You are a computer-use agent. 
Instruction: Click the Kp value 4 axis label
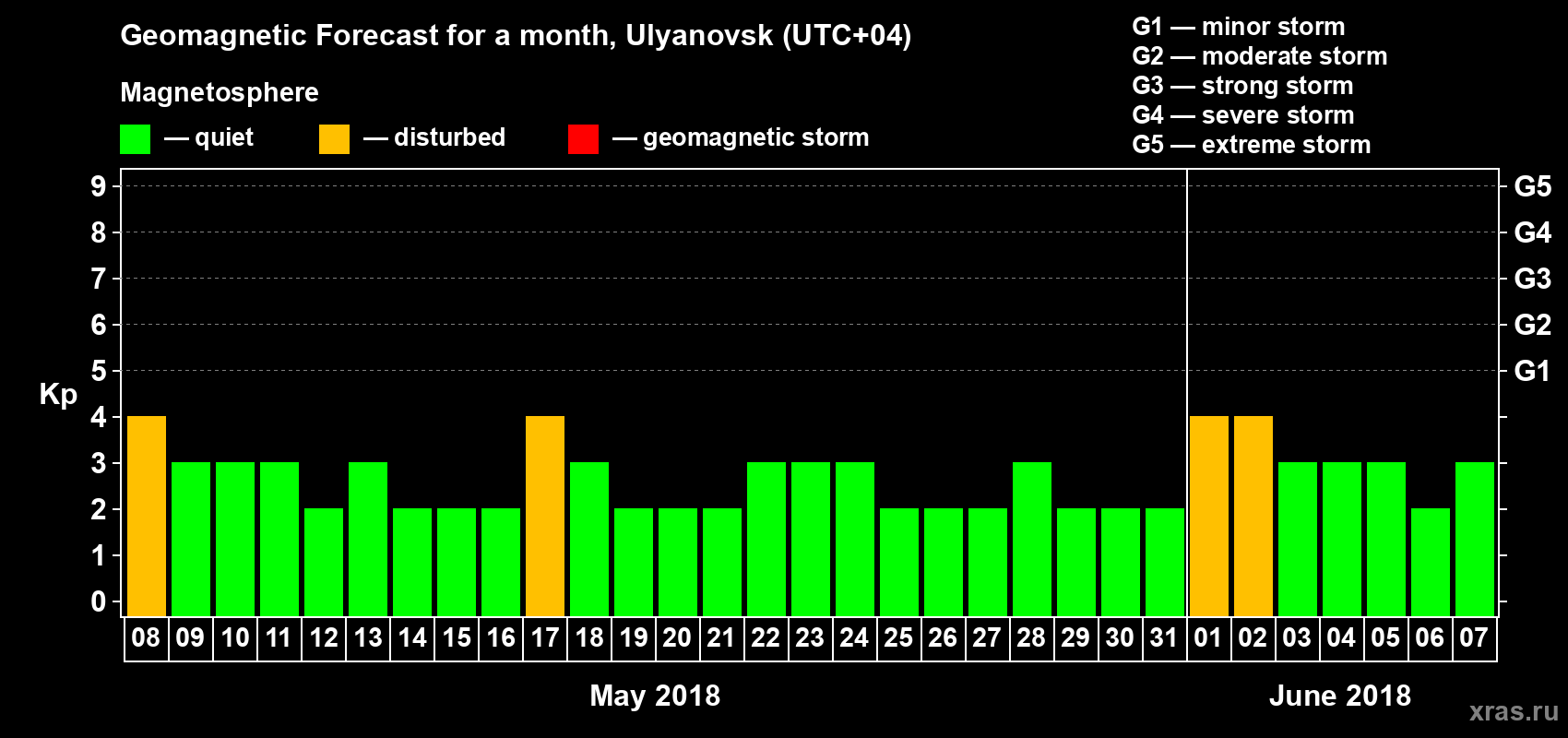pos(99,417)
